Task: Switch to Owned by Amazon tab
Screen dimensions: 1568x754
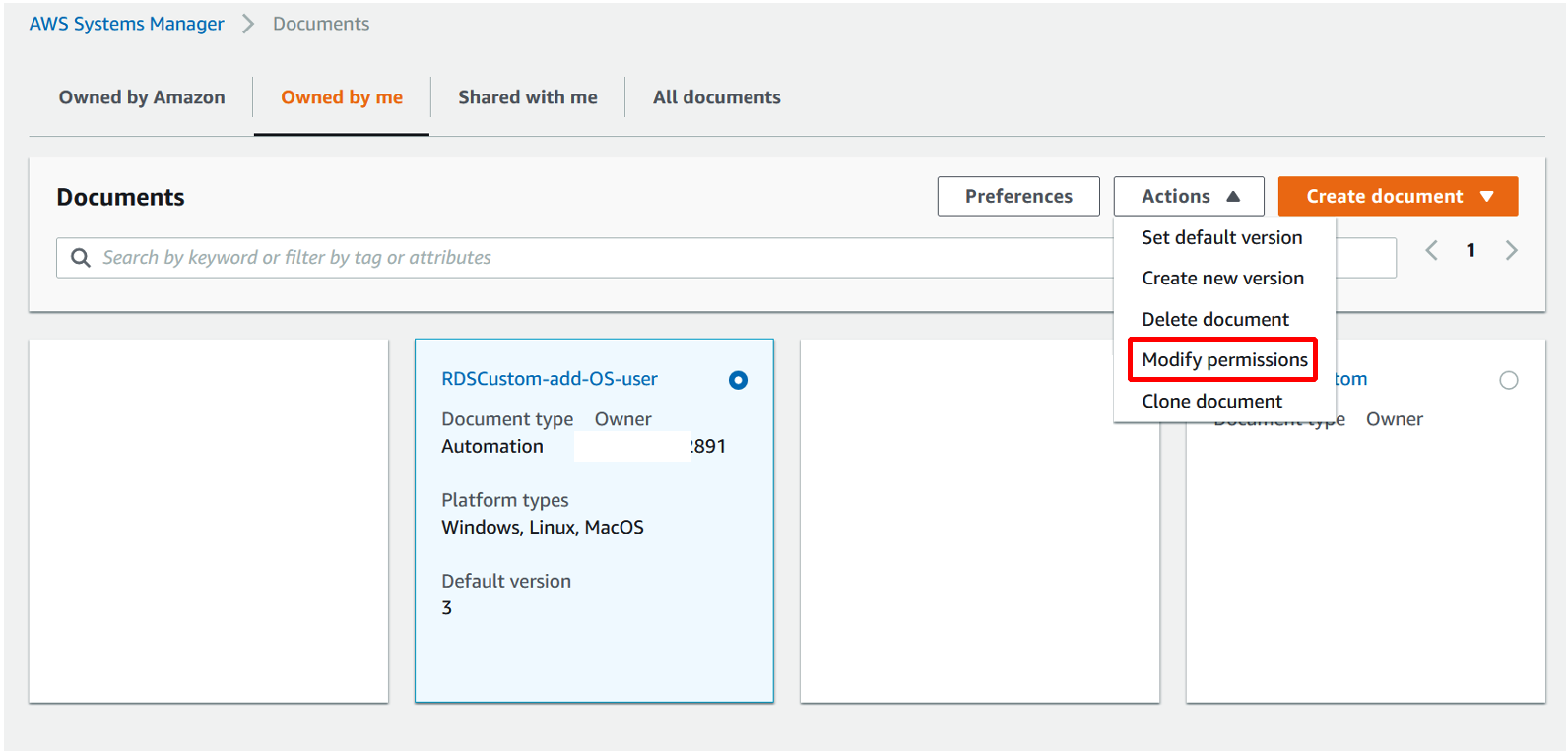Action: pos(142,97)
